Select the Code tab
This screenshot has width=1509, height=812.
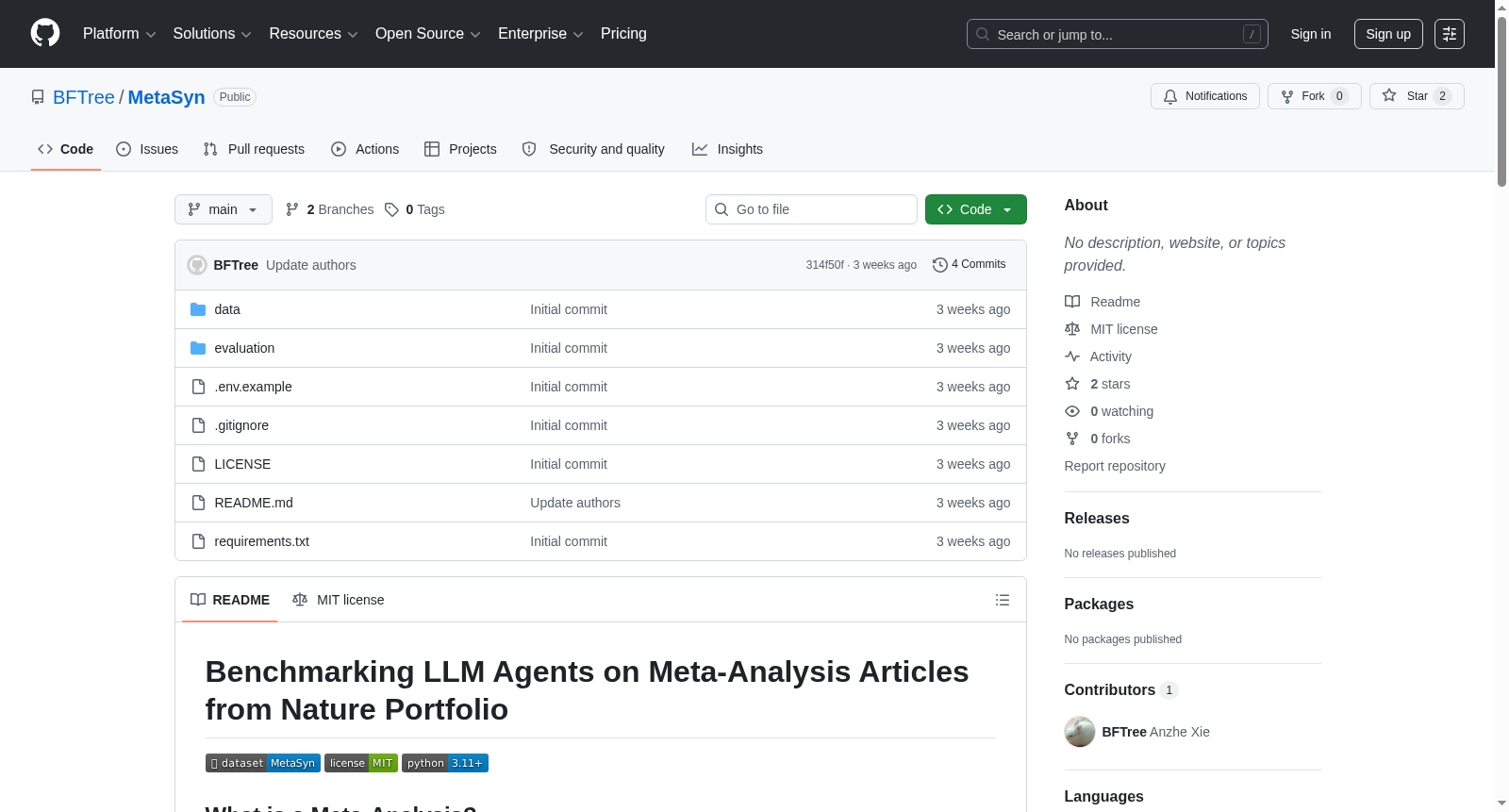point(65,149)
